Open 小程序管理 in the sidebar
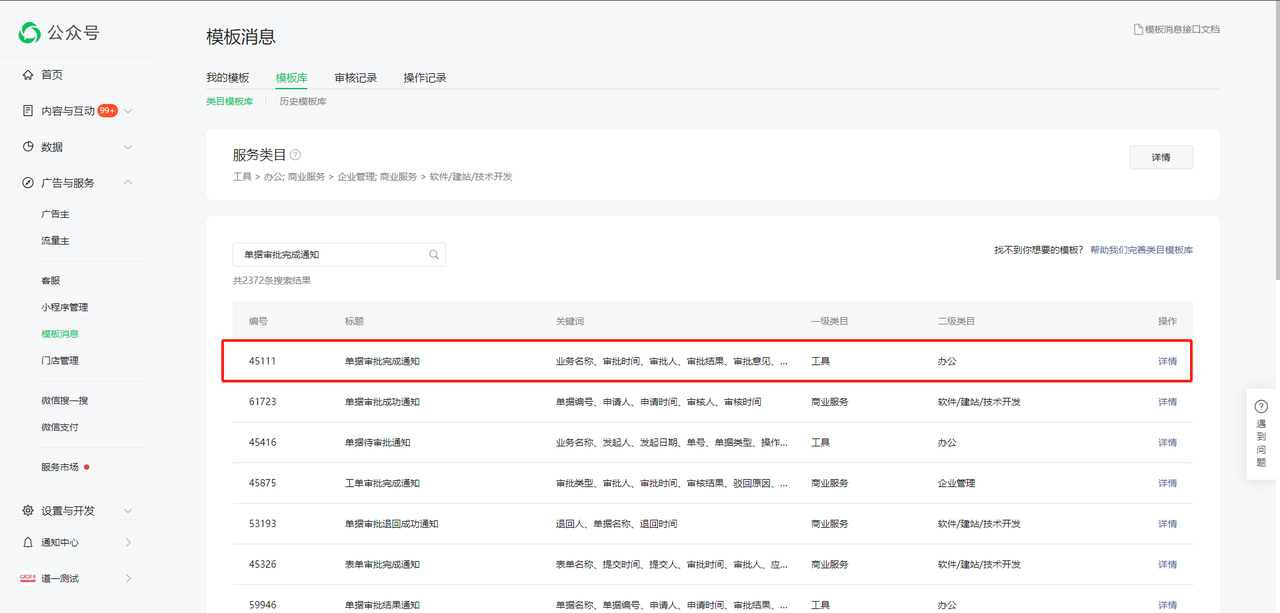Image resolution: width=1280 pixels, height=613 pixels. 64,307
